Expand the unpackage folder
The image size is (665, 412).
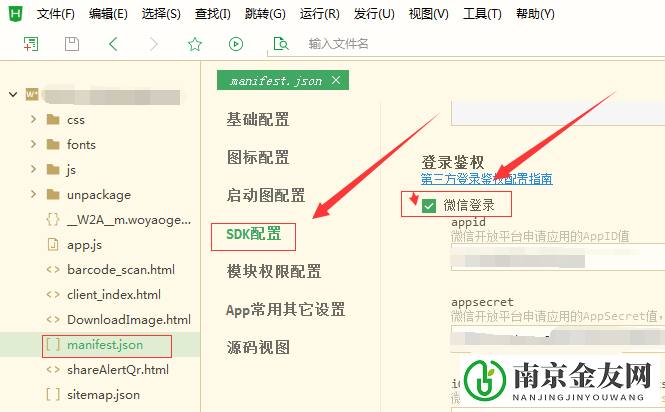pos(34,194)
